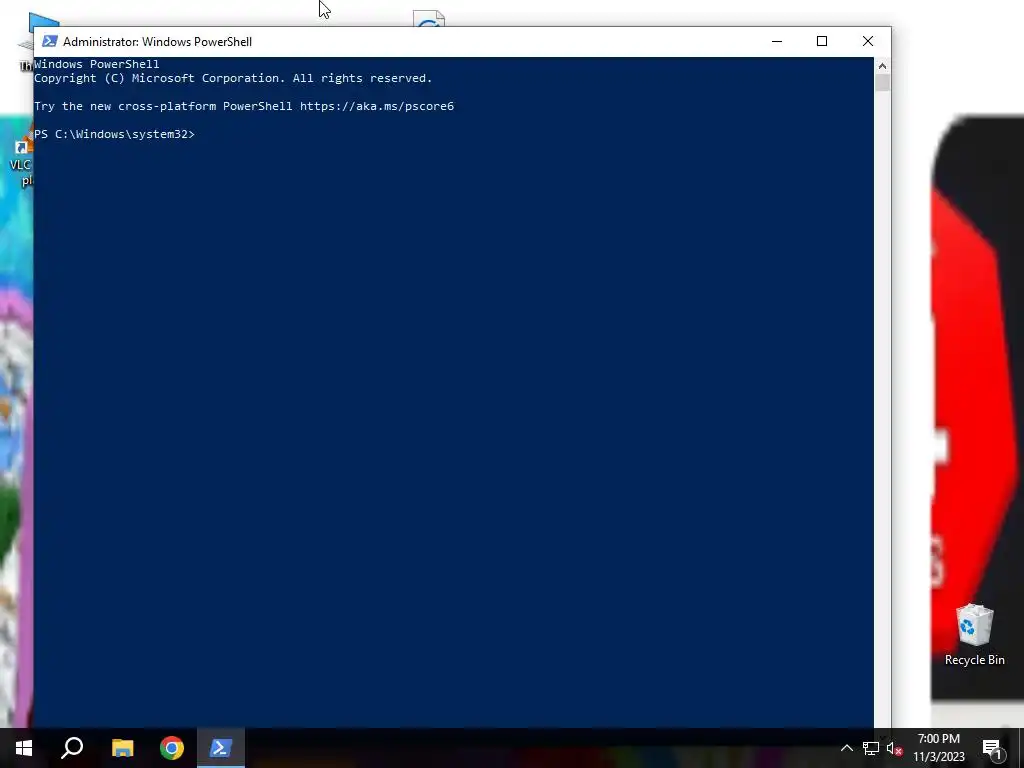Show hidden system tray icons

tap(846, 748)
